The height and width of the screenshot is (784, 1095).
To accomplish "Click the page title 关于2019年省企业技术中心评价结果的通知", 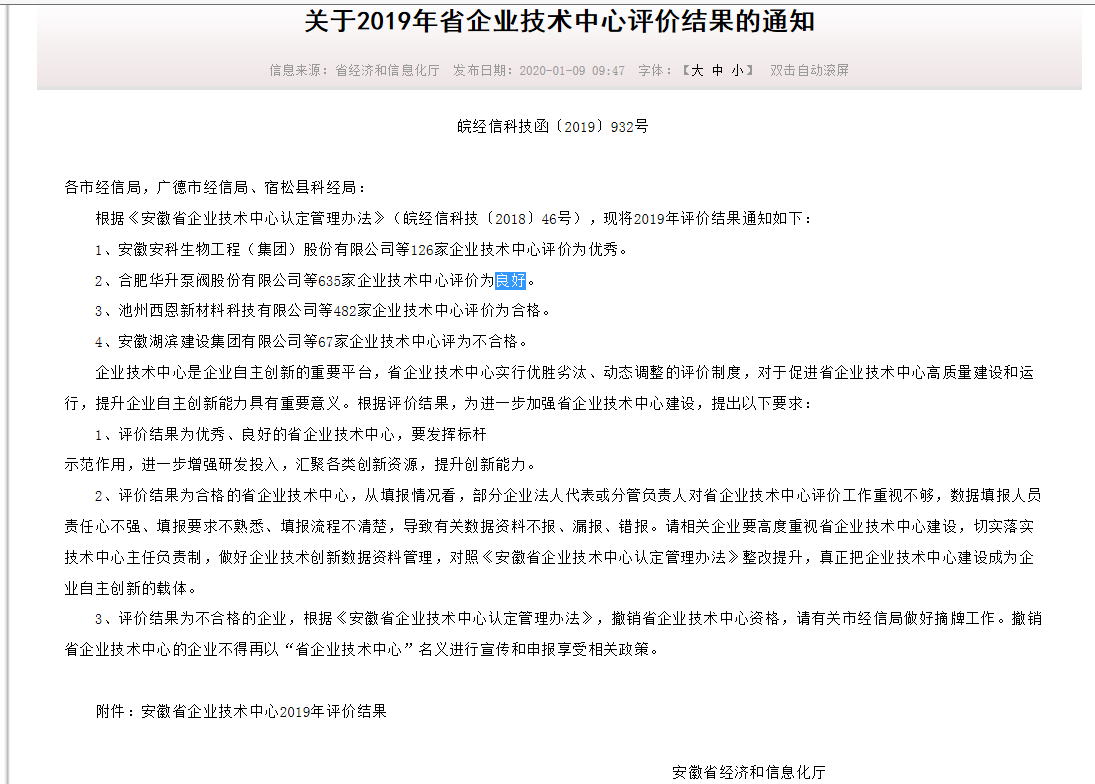I will tap(559, 22).
